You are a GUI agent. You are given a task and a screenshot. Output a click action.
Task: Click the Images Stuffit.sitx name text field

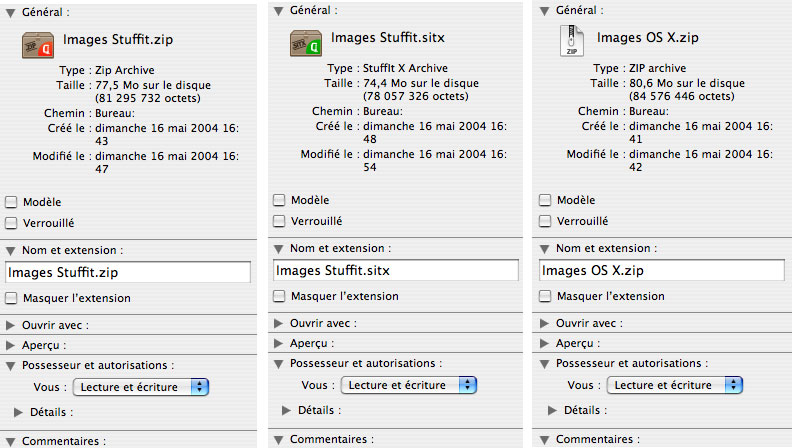[x=395, y=270]
